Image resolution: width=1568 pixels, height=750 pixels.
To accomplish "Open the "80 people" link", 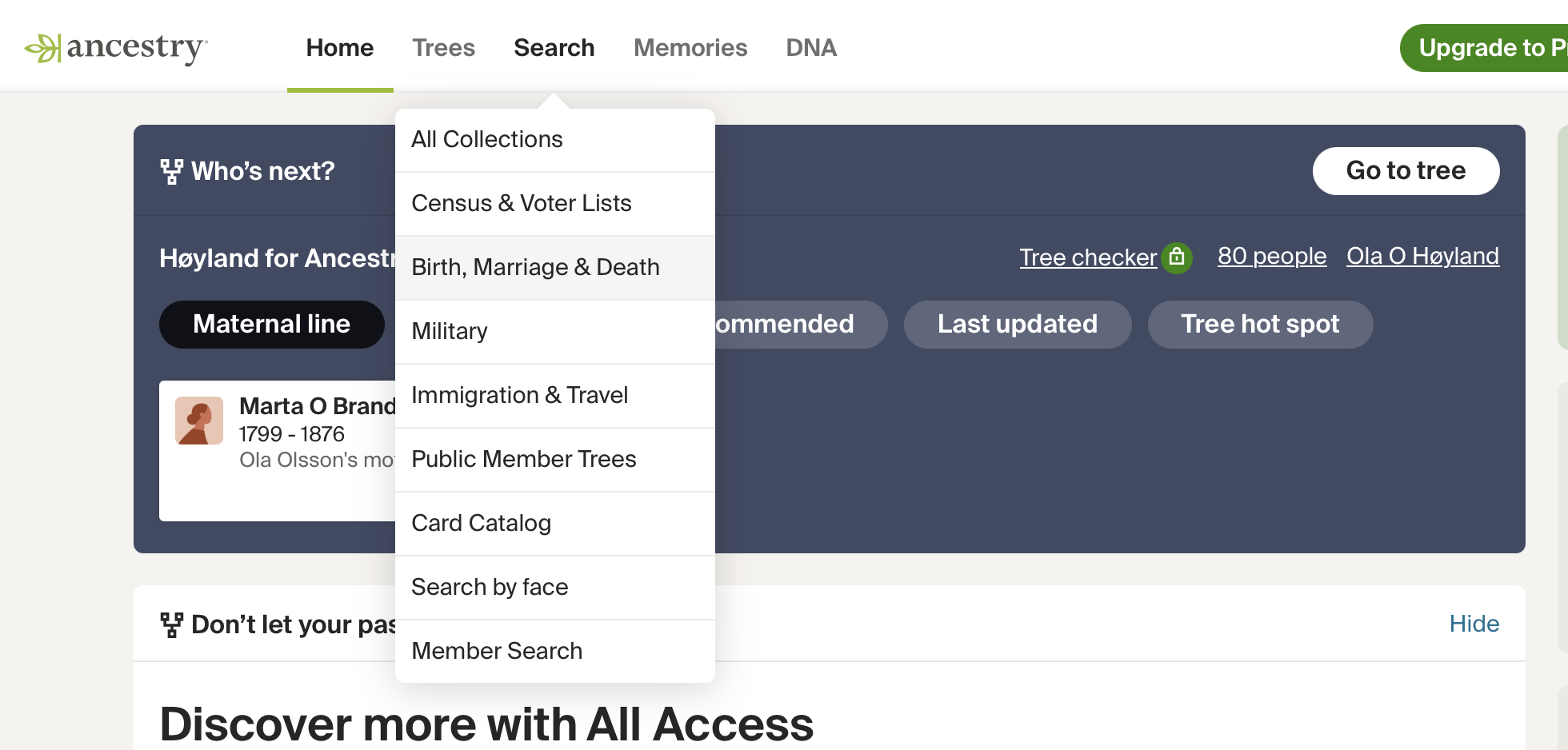I will click(x=1271, y=256).
